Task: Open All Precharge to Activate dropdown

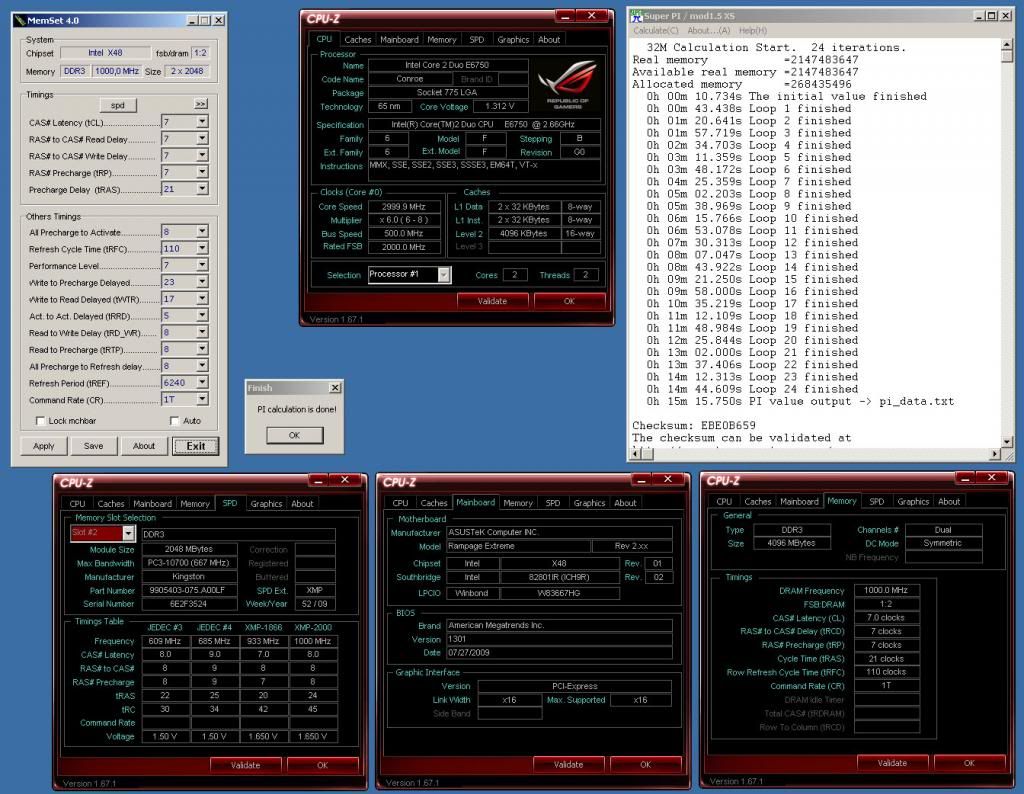Action: [x=202, y=231]
